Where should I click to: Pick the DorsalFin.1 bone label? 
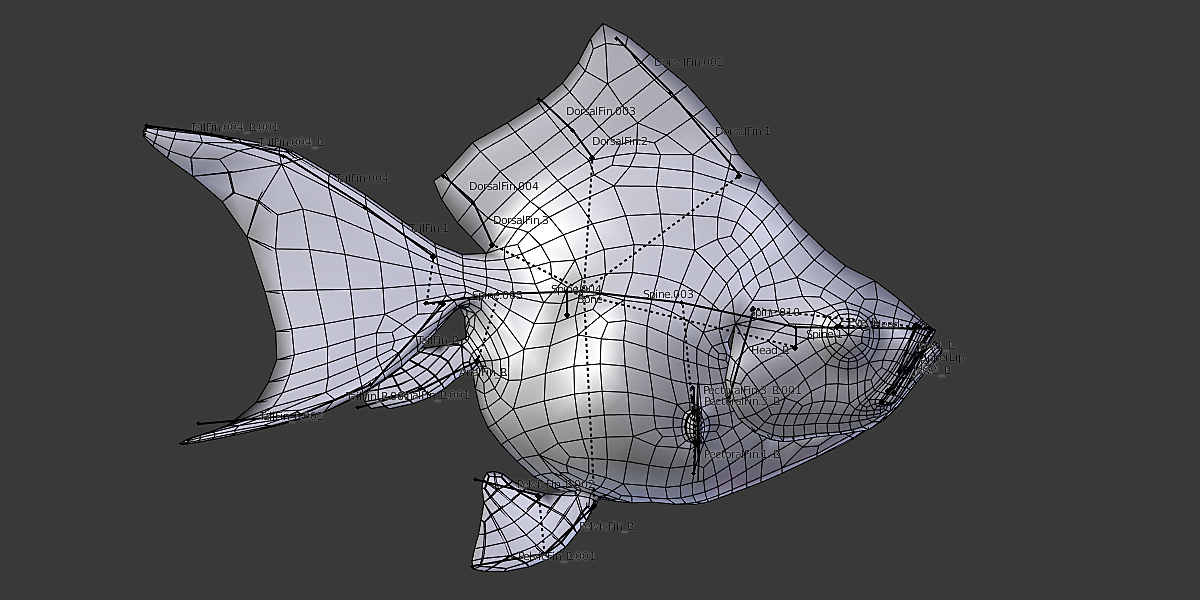[742, 132]
